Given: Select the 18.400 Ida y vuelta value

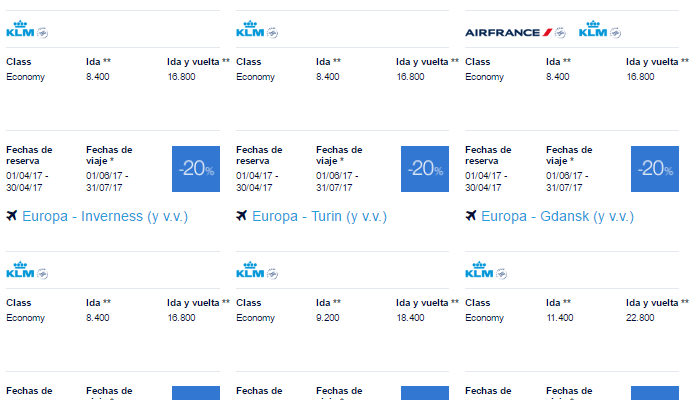Looking at the screenshot, I should click(411, 318).
